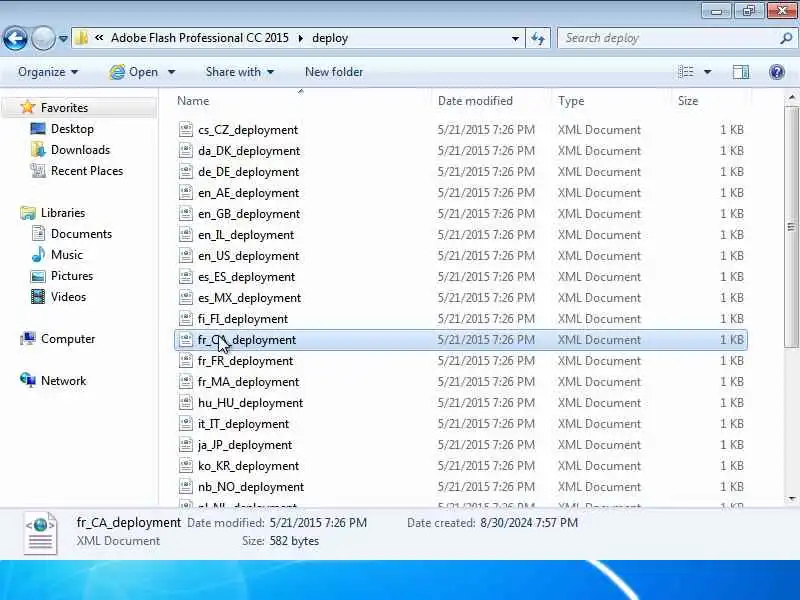The width and height of the screenshot is (800, 600).
Task: Open Recent Places in navigation pane
Action: pyautogui.click(x=87, y=170)
